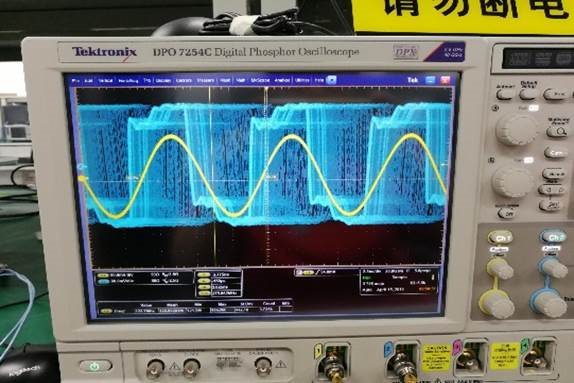Click the second cursor readout badge

pos(204,280)
